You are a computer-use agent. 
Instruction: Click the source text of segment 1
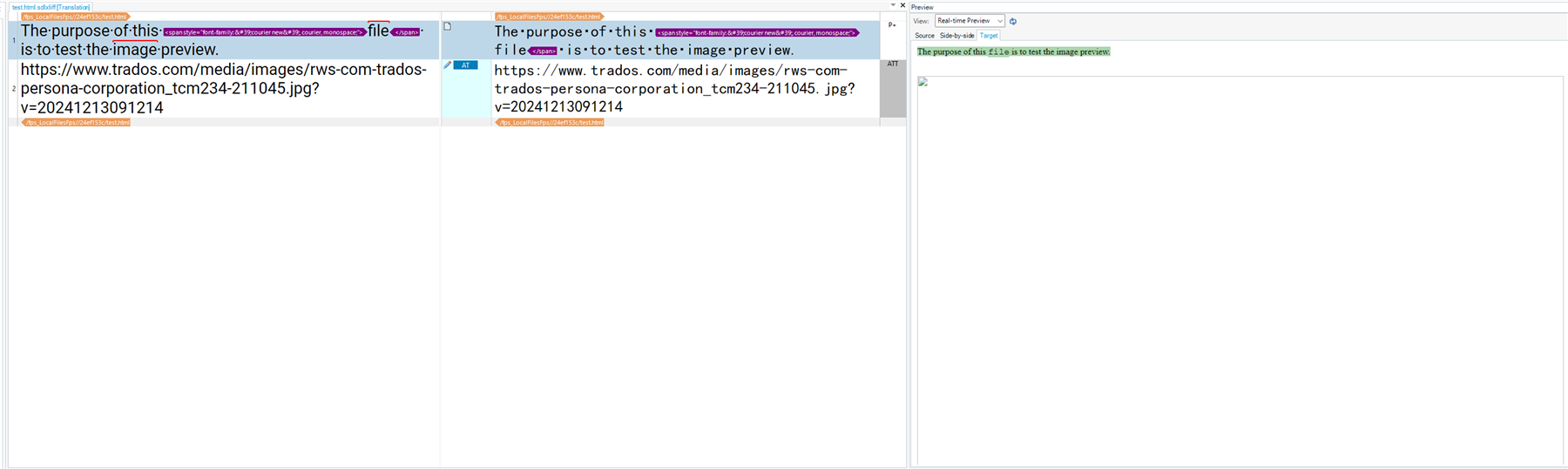pos(222,40)
